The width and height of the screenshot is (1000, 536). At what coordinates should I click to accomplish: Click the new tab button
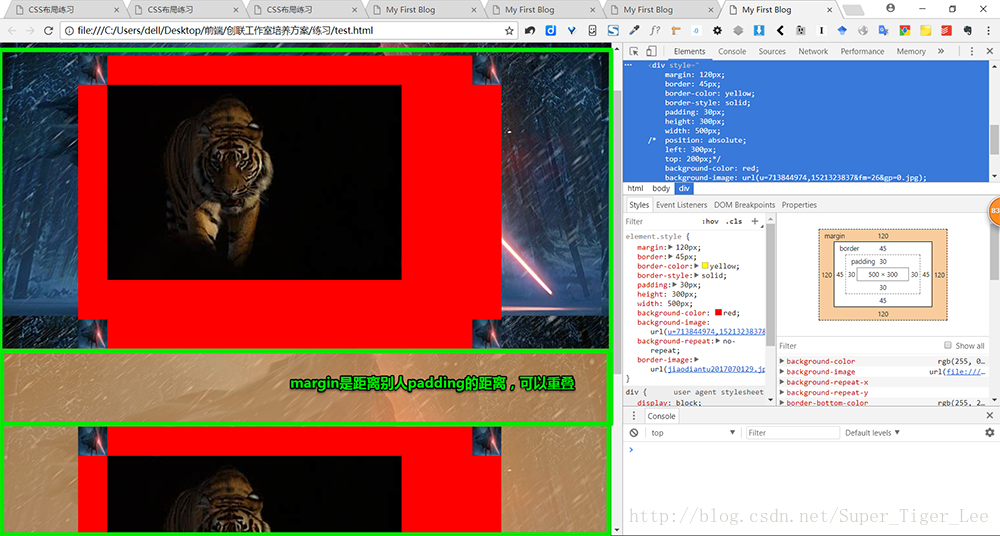click(x=853, y=10)
